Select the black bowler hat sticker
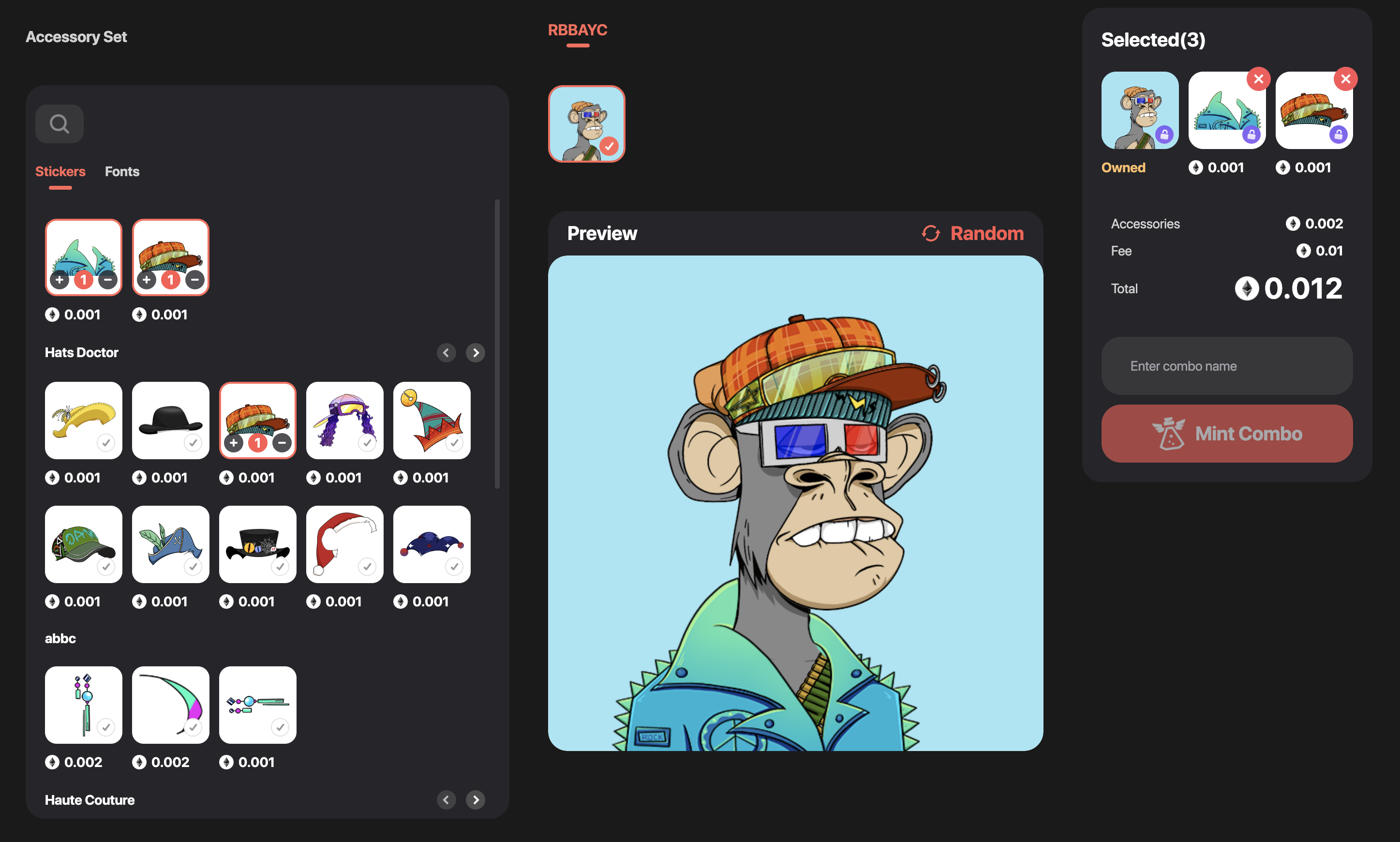The image size is (1400, 842). pyautogui.click(x=170, y=420)
